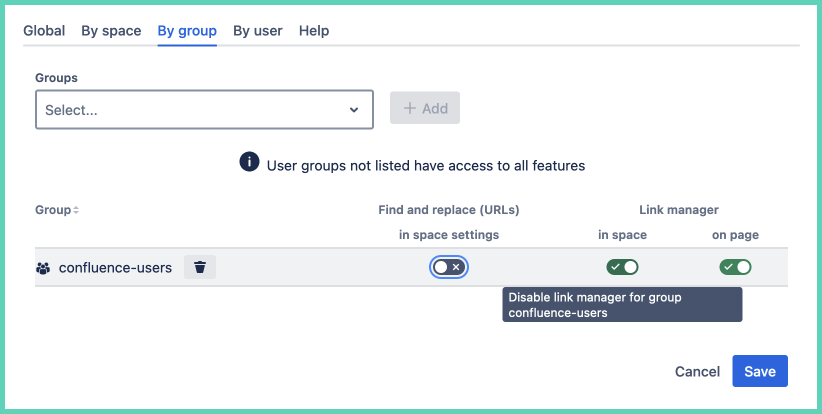Click the confluence-users group name

click(x=115, y=268)
